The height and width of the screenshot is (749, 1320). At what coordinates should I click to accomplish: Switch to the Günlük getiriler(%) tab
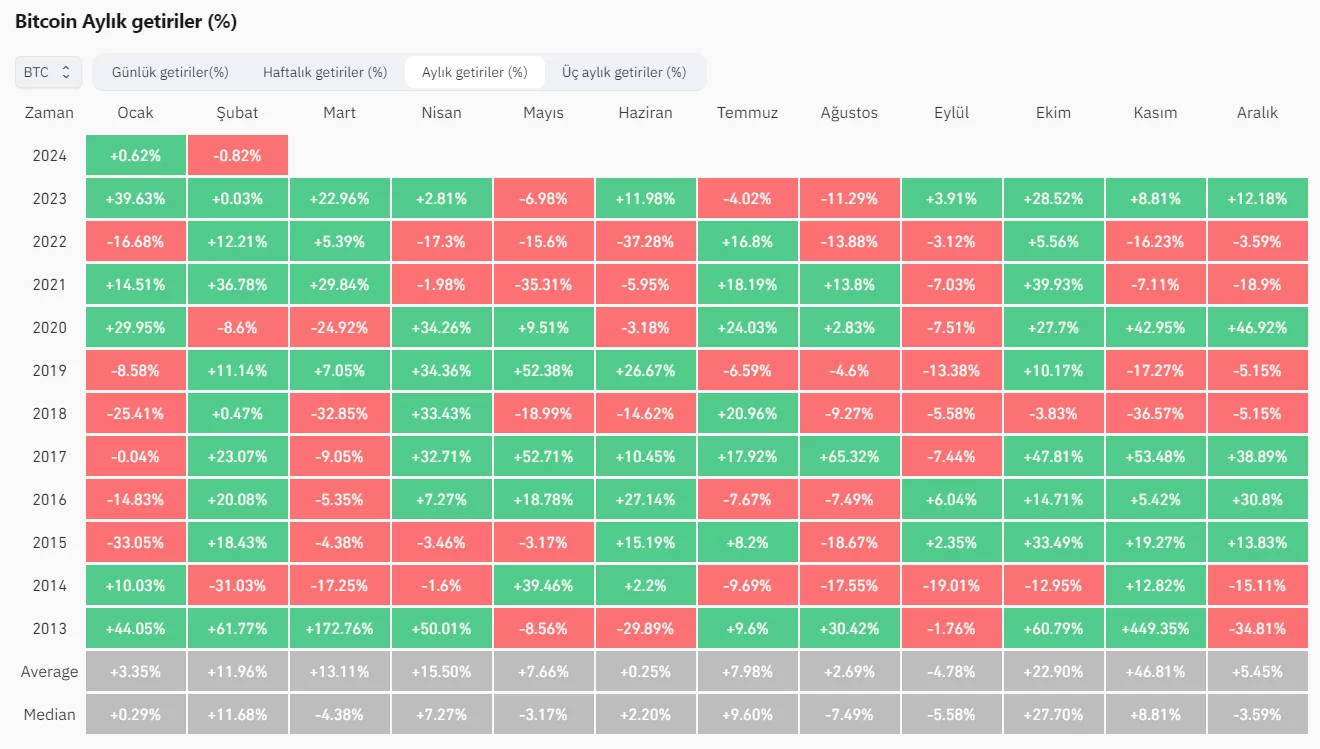point(170,72)
